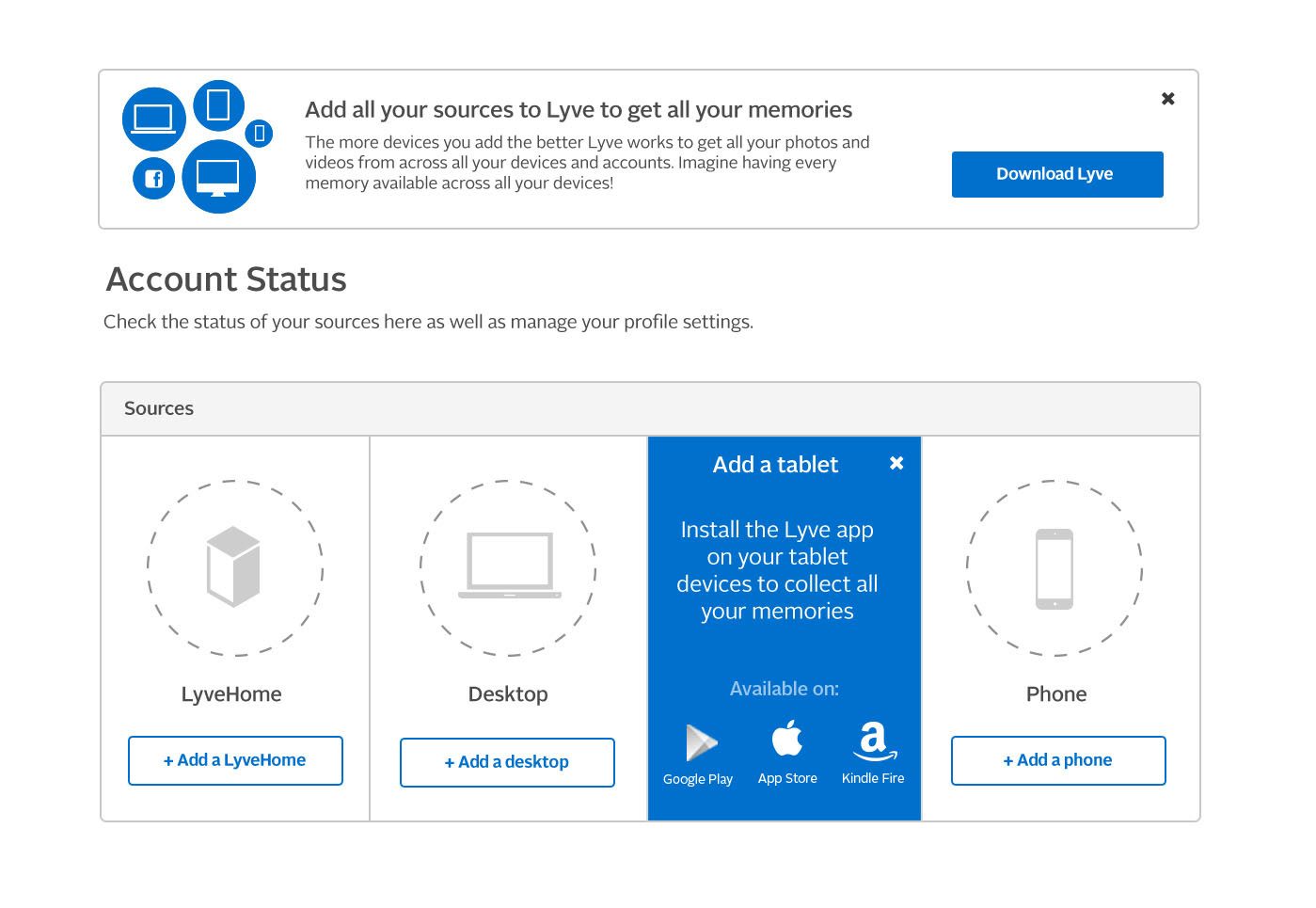Open the Amazon Kindle Fire icon
The width and height of the screenshot is (1316, 908).
coord(874,741)
